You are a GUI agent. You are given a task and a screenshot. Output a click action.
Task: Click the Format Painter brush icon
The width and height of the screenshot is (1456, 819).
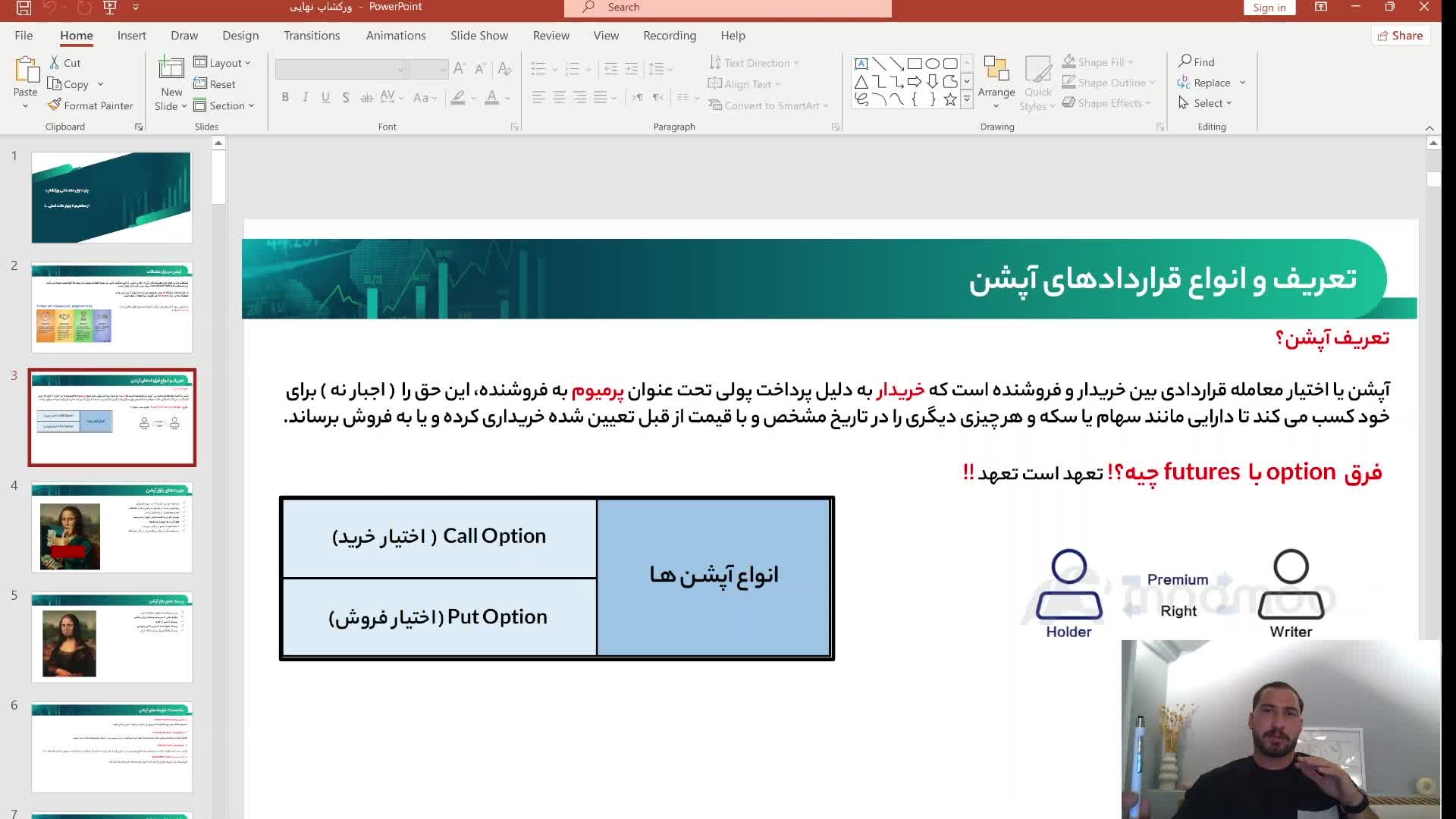(x=54, y=105)
